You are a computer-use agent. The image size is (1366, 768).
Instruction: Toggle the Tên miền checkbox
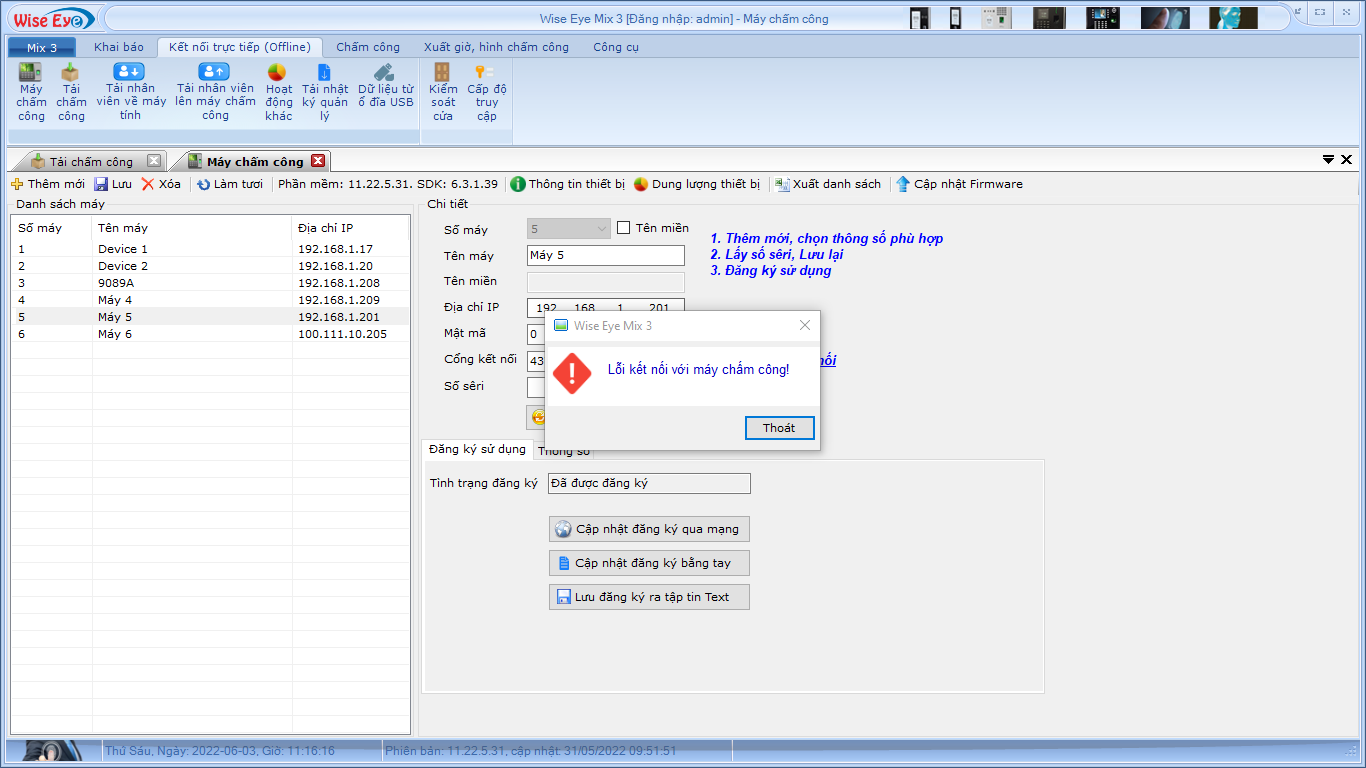click(x=624, y=228)
